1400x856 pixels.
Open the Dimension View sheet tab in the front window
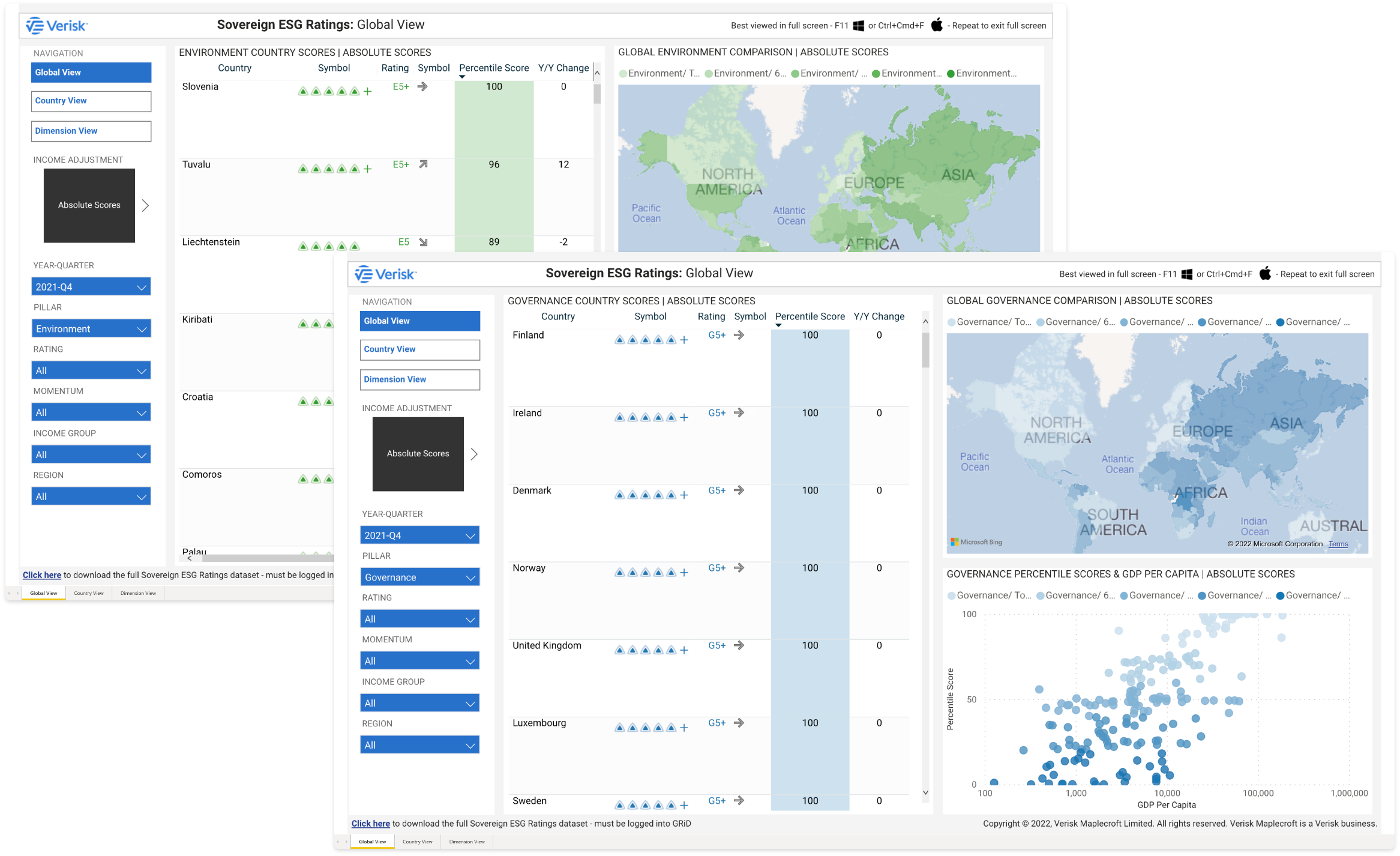pos(466,842)
